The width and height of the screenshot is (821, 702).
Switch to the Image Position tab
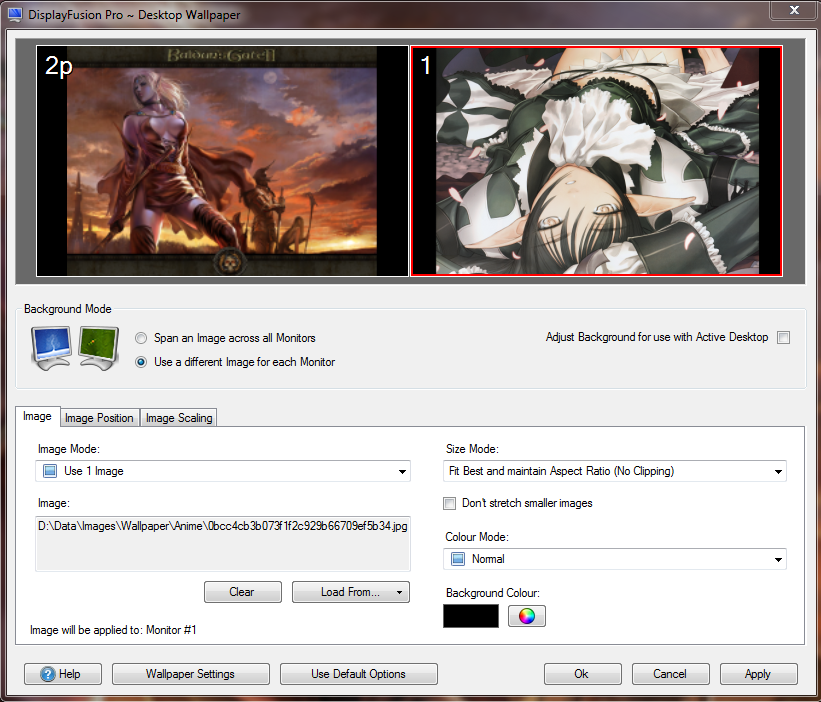[x=100, y=418]
